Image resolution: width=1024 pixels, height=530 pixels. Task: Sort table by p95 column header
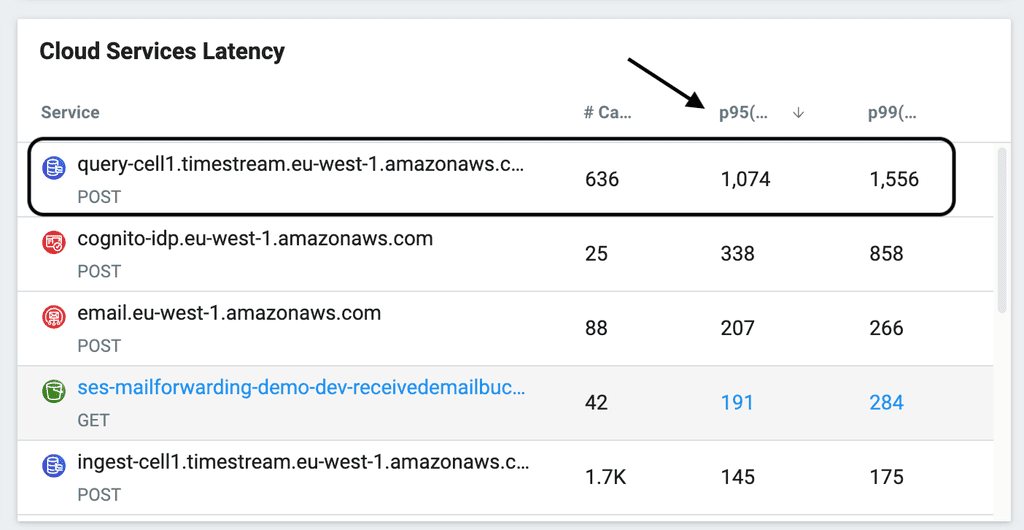click(743, 113)
